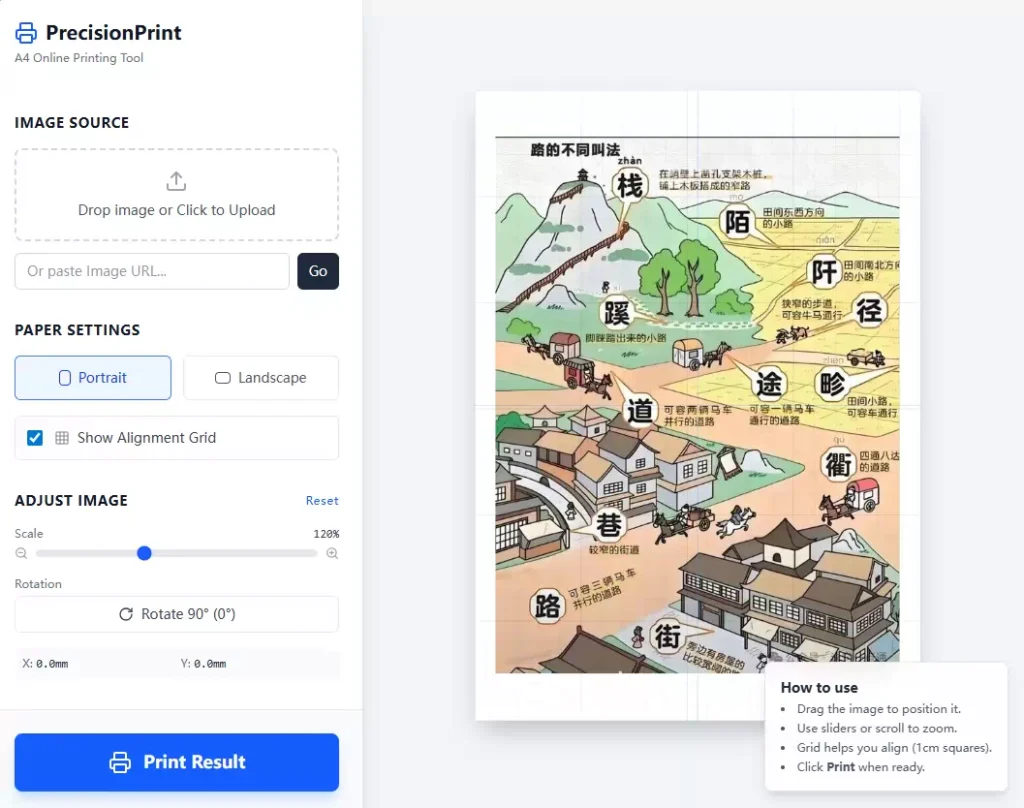This screenshot has width=1024, height=808.
Task: Click the rotate arrow icon
Action: point(126,614)
